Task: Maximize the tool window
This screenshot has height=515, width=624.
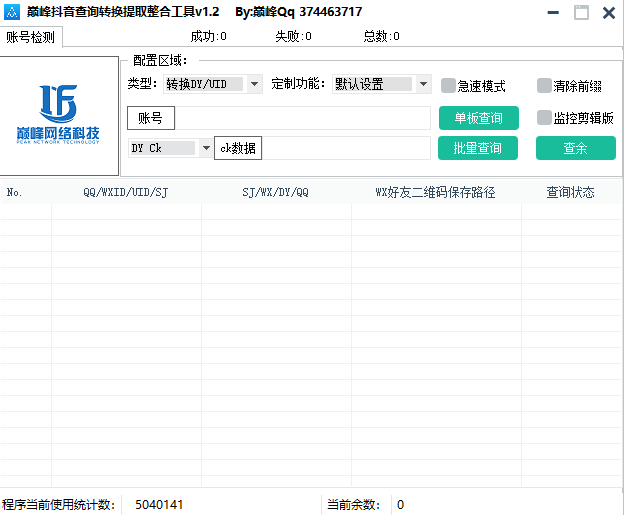Action: tap(581, 12)
